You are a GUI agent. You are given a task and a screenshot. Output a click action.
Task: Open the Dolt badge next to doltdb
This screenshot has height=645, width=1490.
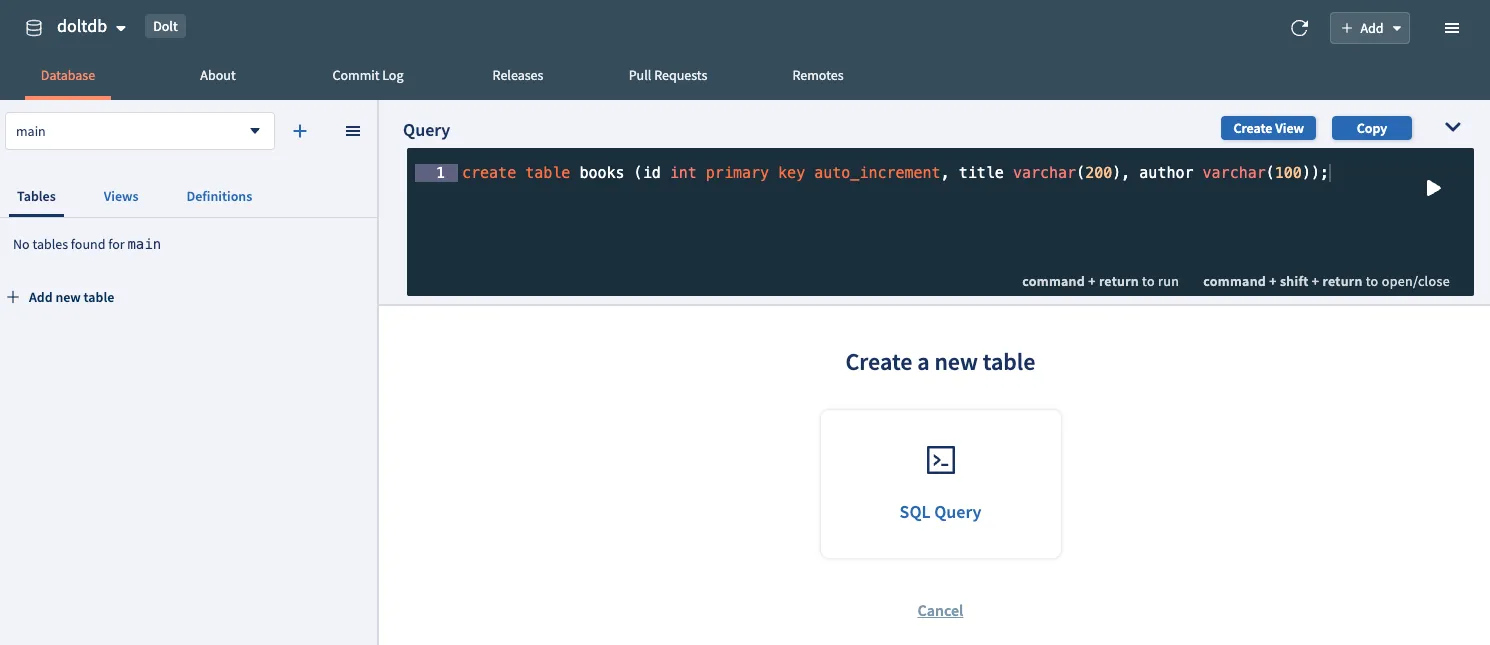(165, 25)
